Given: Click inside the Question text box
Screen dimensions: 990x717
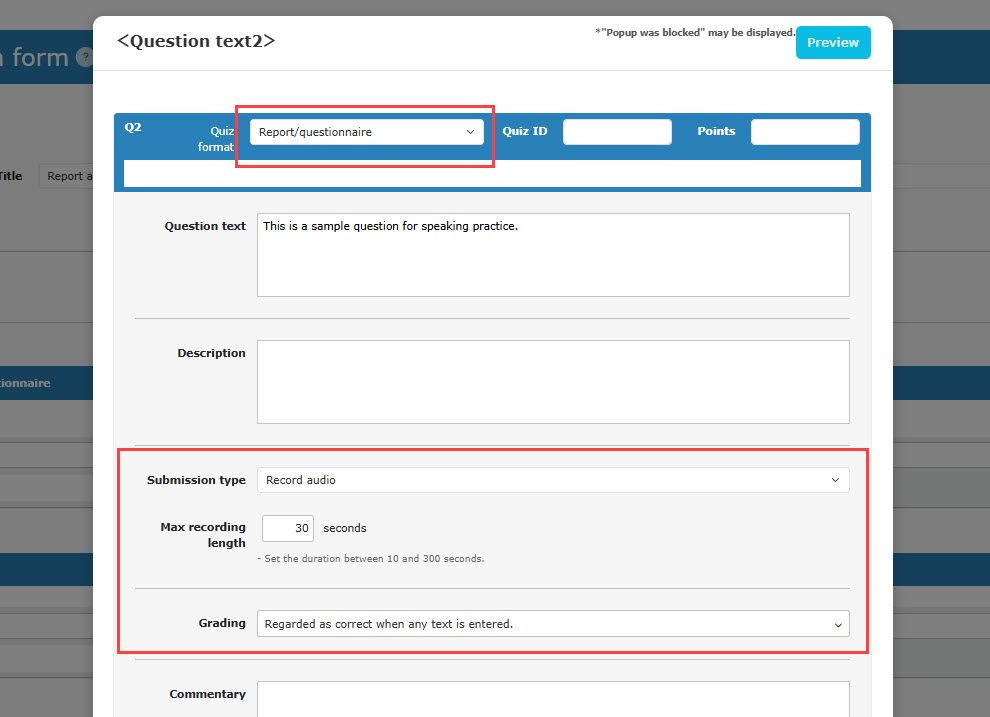Looking at the screenshot, I should point(552,255).
